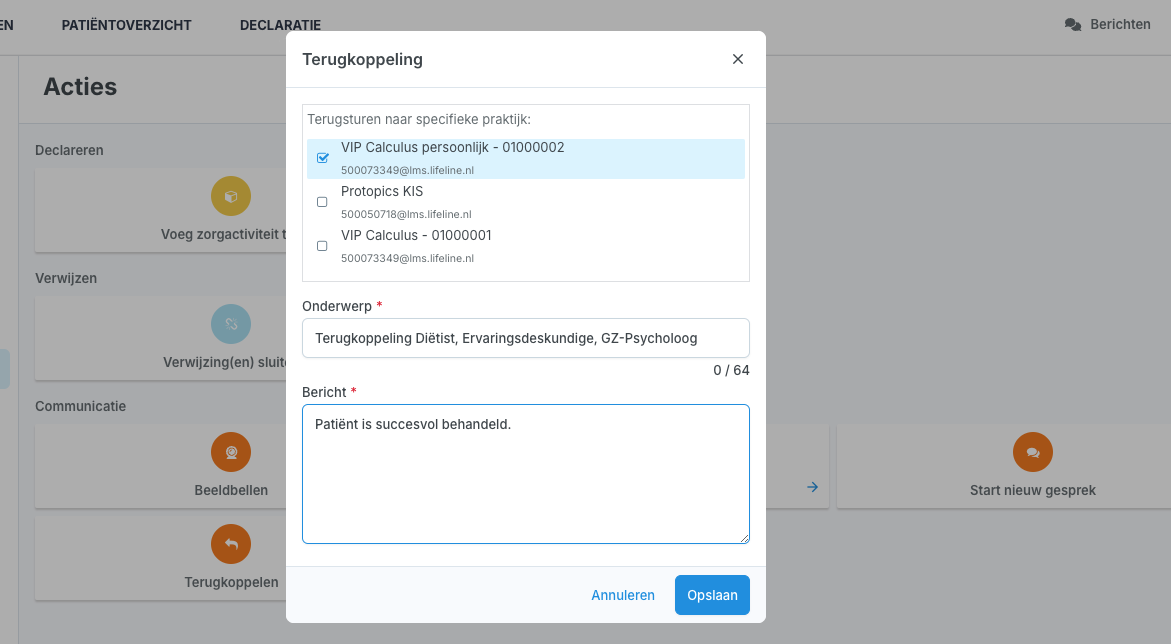Click the Berichten speech bubbles icon
1171x644 pixels.
1073,25
